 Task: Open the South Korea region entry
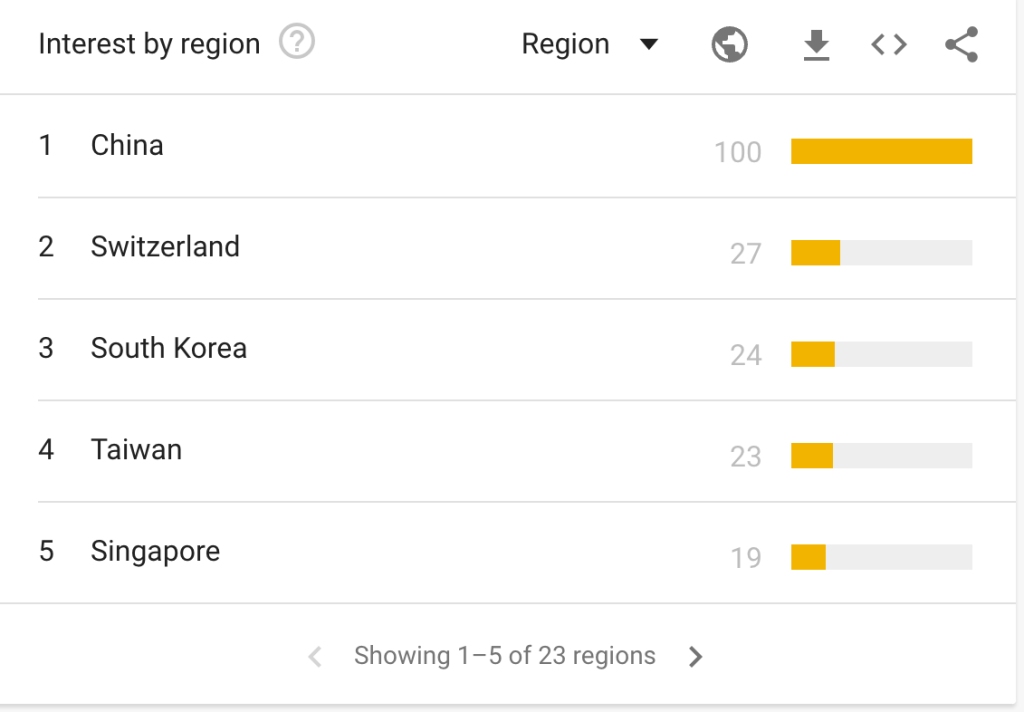click(x=168, y=349)
